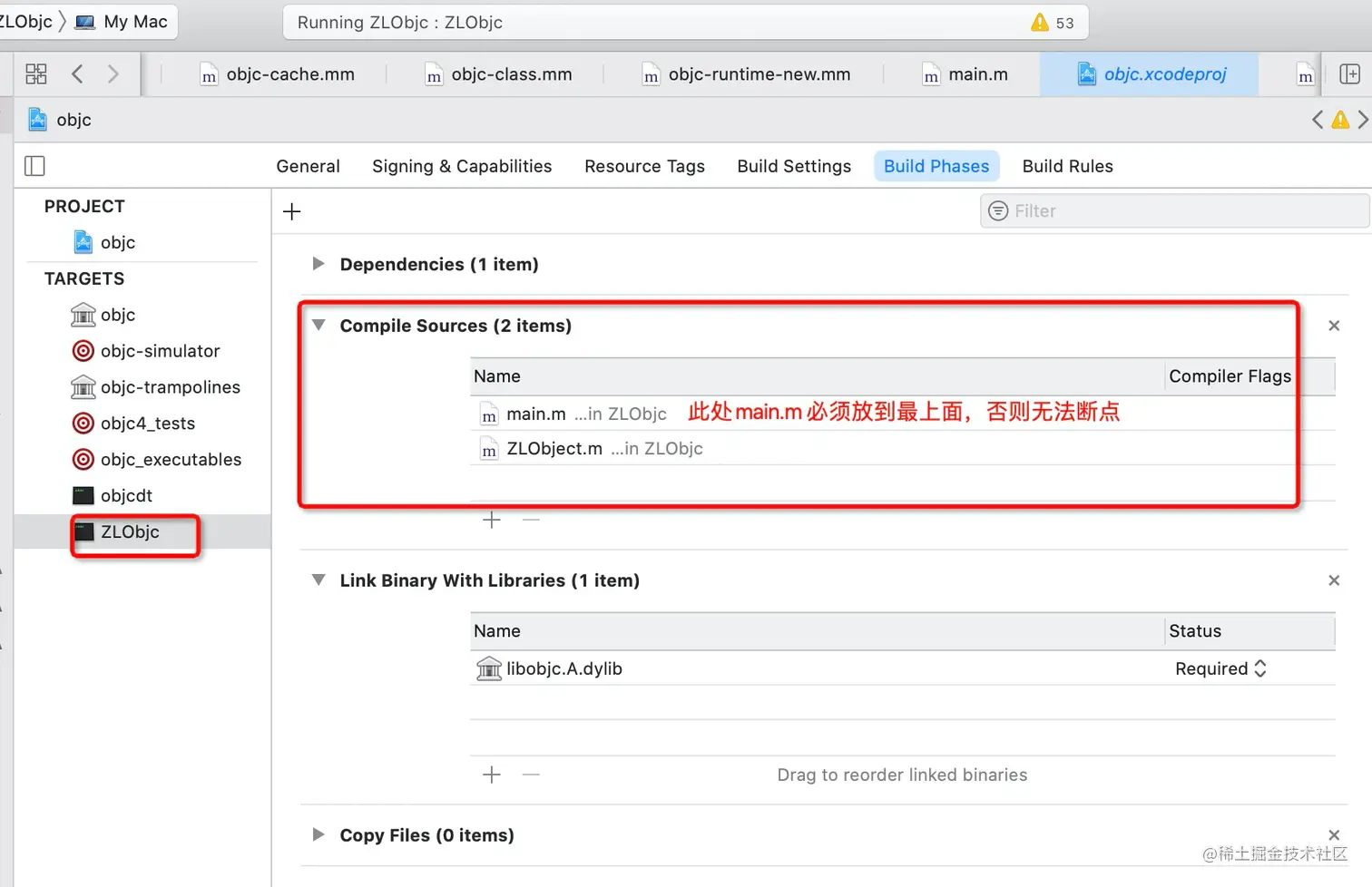Click the filter icon in the Filter field
This screenshot has height=887, width=1372.
point(998,211)
